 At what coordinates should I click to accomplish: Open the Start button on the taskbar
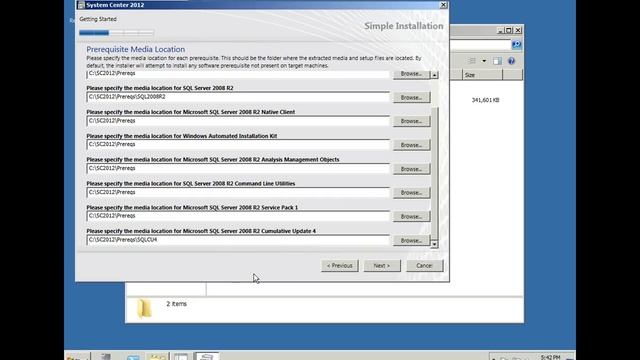coord(78,356)
